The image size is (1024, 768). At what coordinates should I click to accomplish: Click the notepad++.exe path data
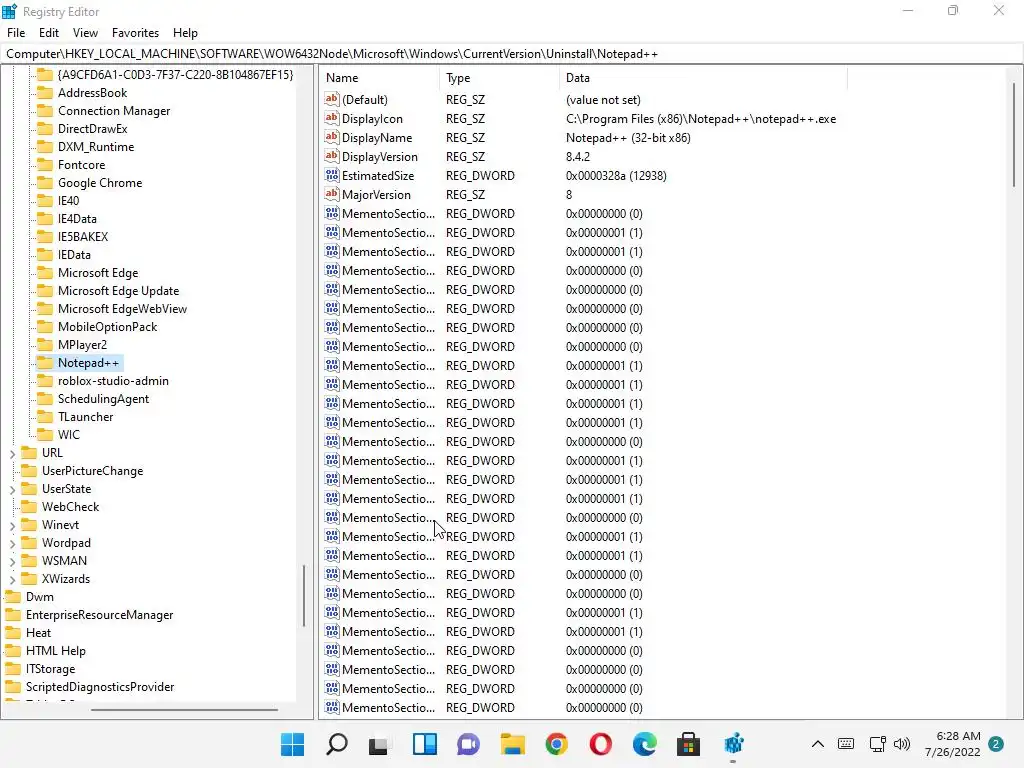pyautogui.click(x=701, y=119)
